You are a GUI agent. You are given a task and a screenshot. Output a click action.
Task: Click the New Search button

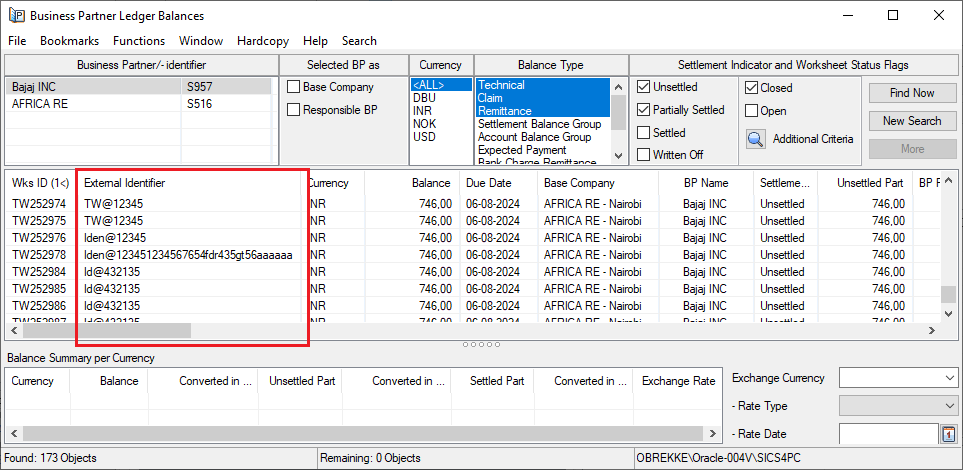point(911,121)
